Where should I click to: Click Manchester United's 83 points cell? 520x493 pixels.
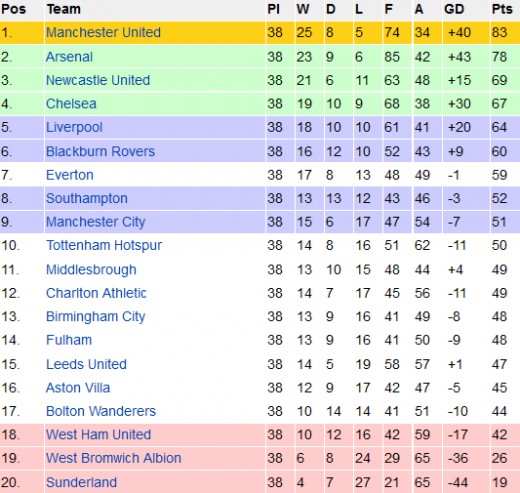pos(499,32)
